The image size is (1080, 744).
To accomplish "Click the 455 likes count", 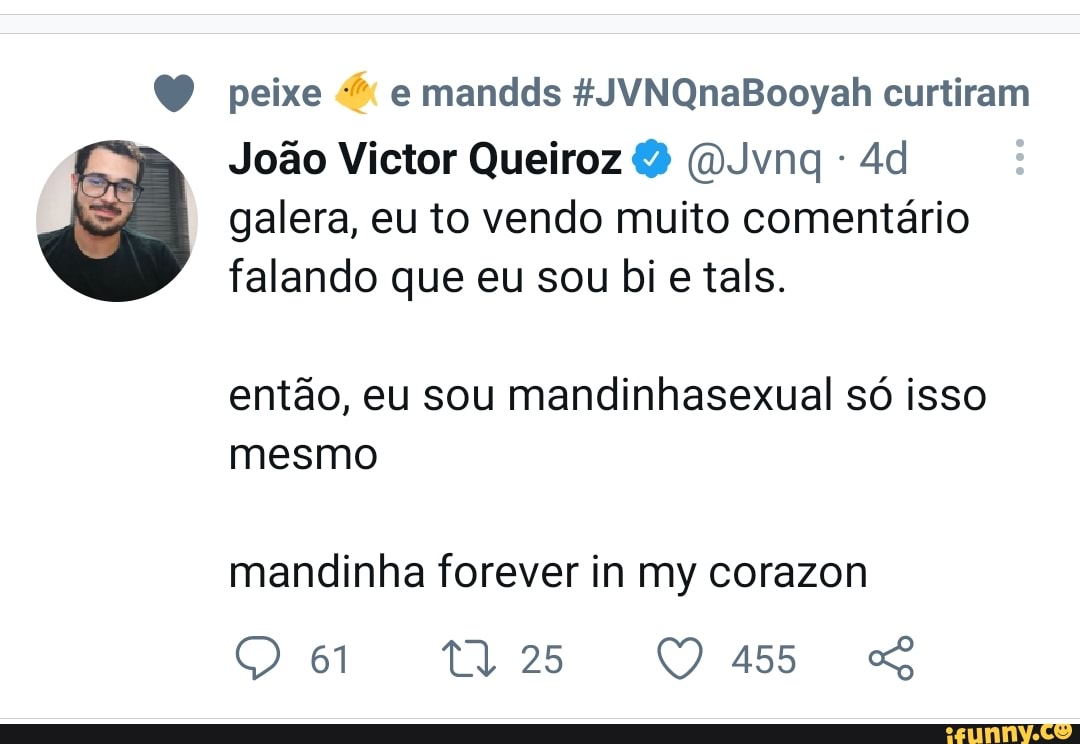I will pyautogui.click(x=764, y=660).
